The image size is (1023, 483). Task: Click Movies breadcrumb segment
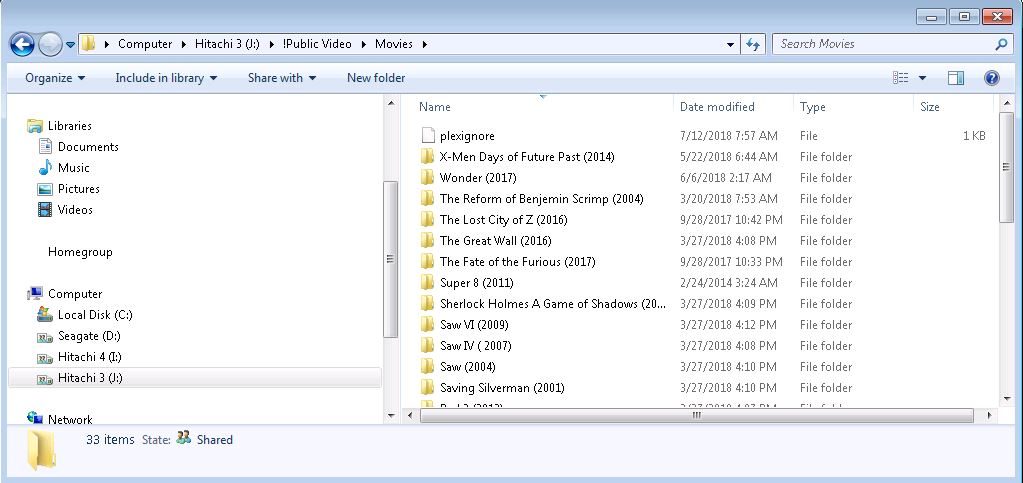pos(393,44)
